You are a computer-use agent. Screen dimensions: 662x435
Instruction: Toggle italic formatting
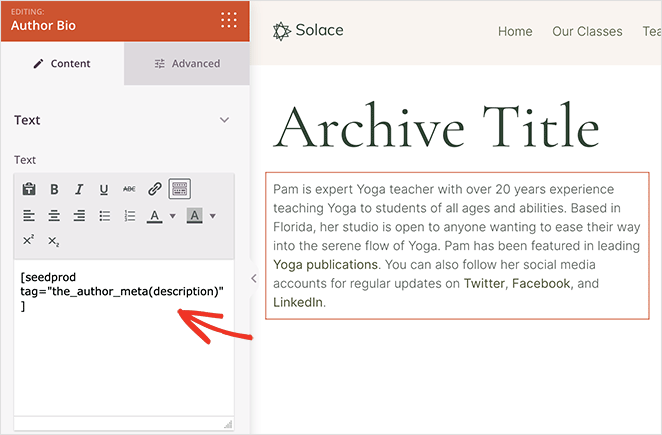coord(79,189)
